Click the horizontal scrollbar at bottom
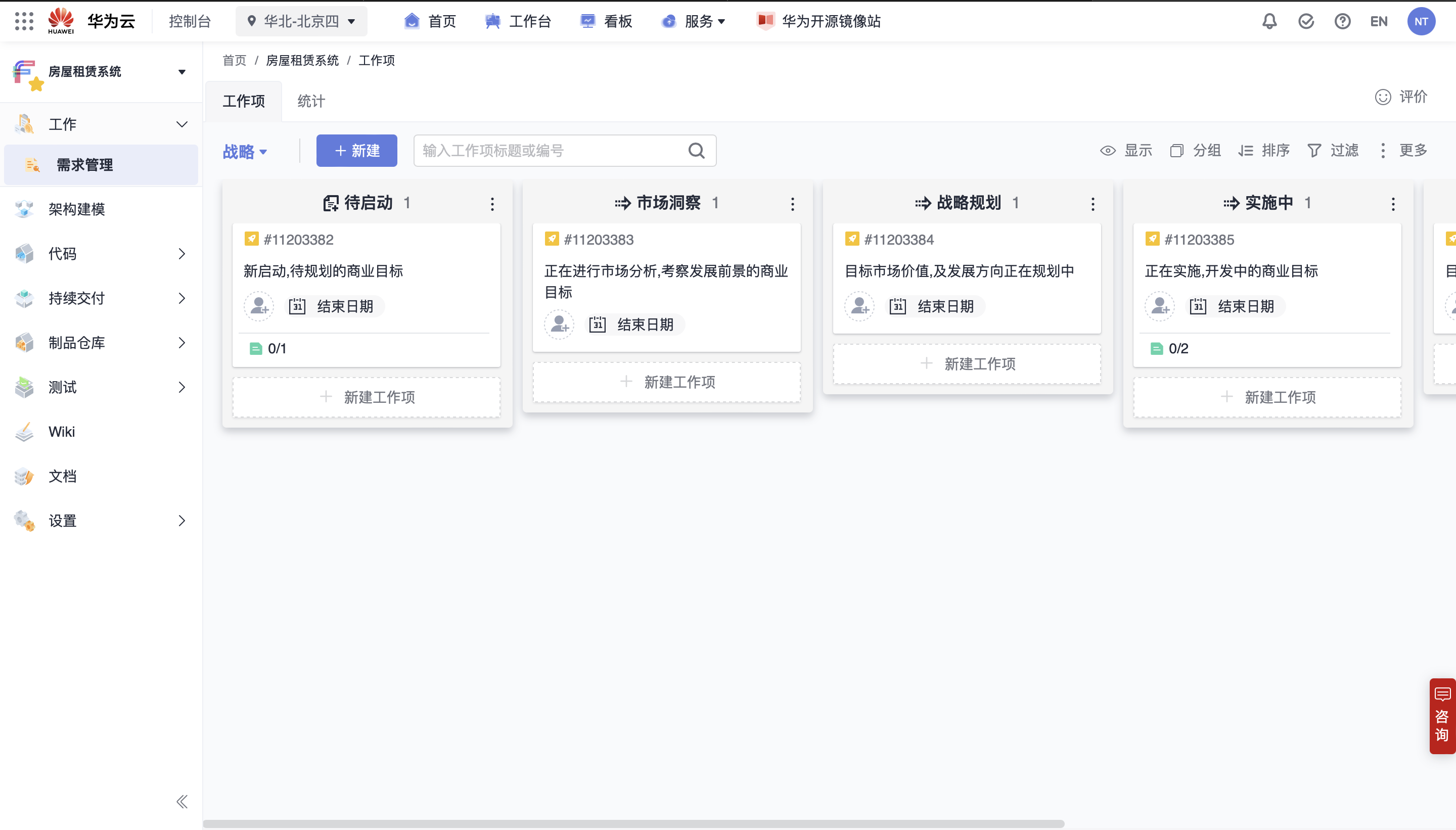Screen dimensions: 1456x830 pos(633,824)
